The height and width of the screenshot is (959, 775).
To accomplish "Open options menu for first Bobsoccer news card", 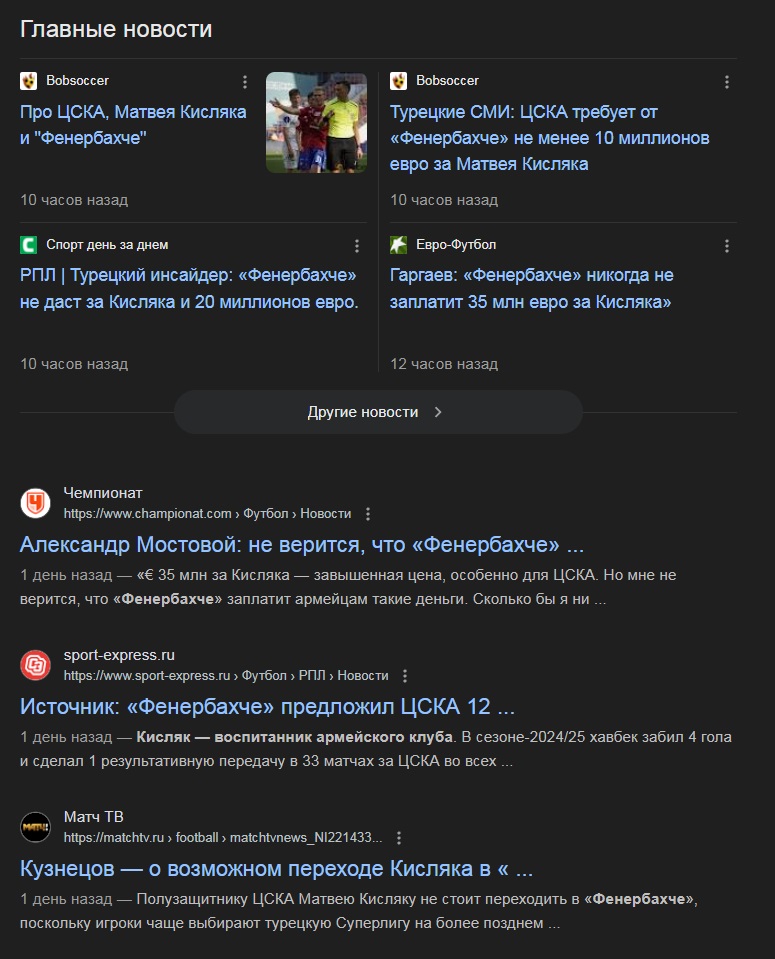I will coord(245,82).
